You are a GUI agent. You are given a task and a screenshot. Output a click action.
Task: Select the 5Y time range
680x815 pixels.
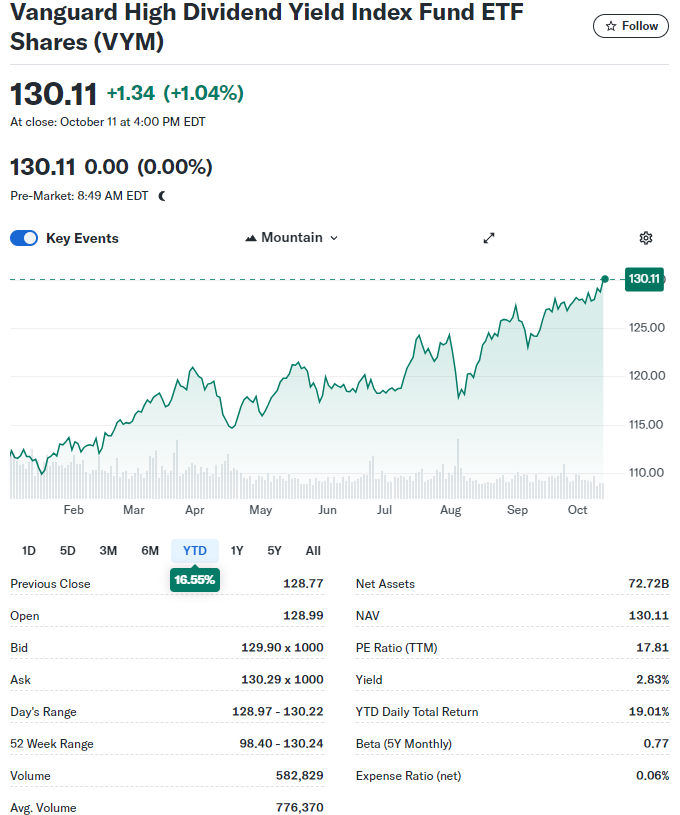click(274, 550)
